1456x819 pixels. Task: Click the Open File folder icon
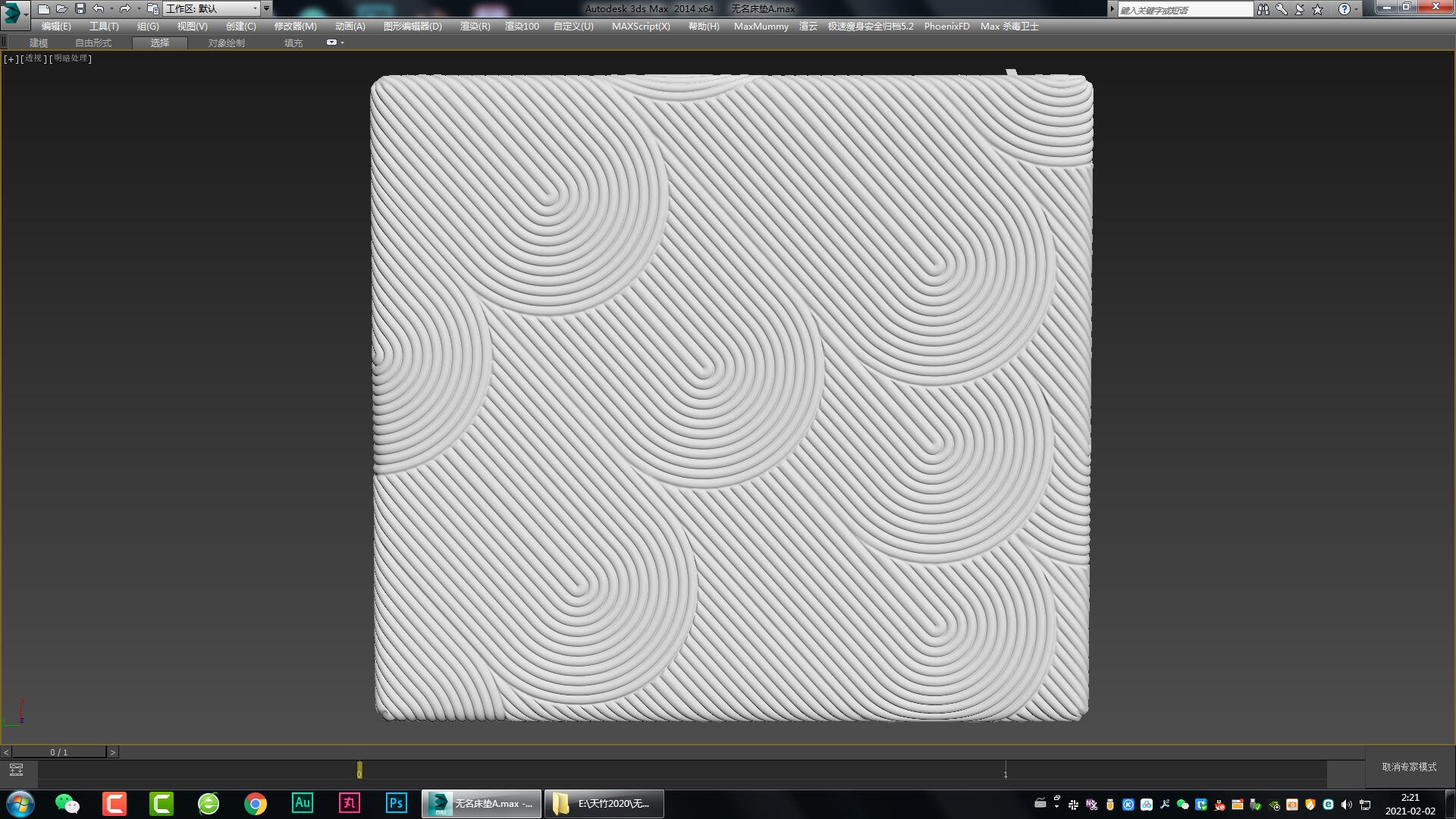[x=61, y=9]
